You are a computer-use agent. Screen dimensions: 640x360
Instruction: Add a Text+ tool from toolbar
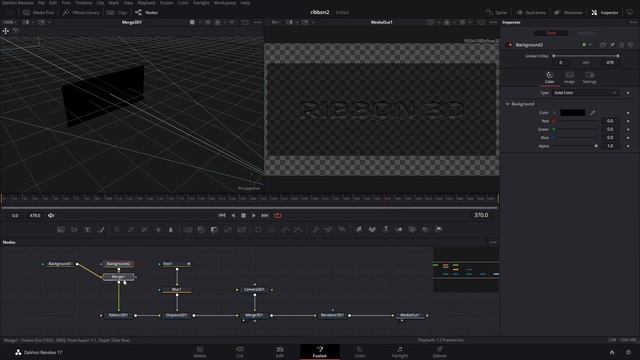tap(87, 230)
